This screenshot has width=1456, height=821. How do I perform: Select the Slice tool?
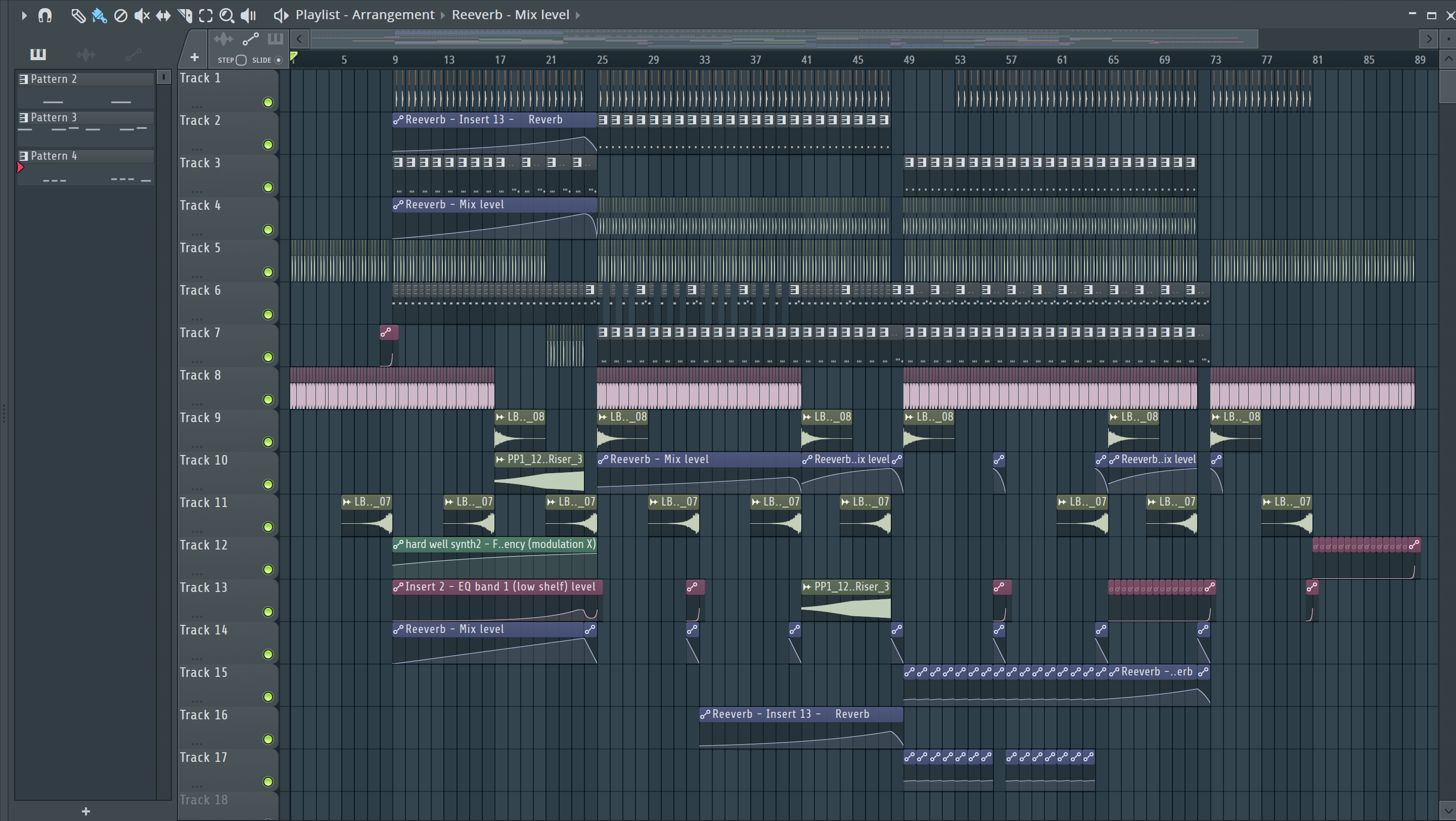[x=185, y=15]
